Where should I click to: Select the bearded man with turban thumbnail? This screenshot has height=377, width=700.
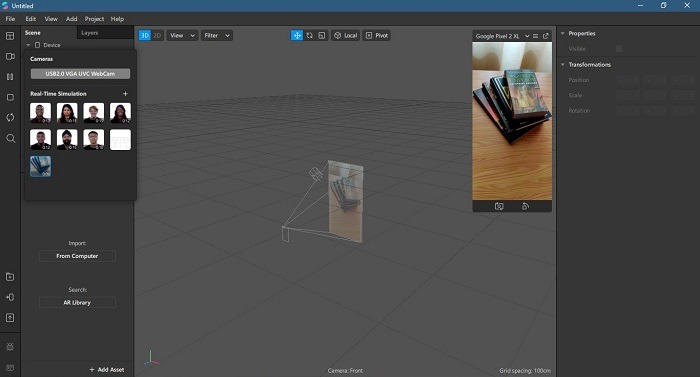click(67, 140)
